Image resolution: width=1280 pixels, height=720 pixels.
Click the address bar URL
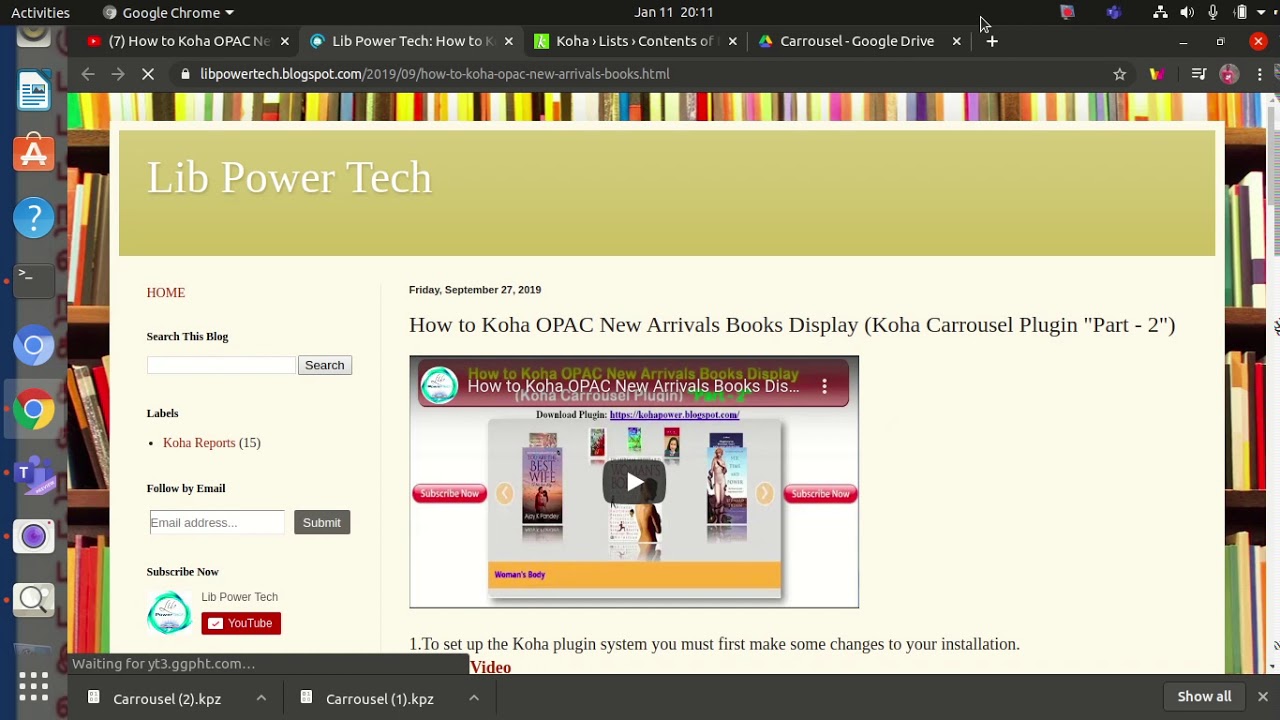click(434, 74)
